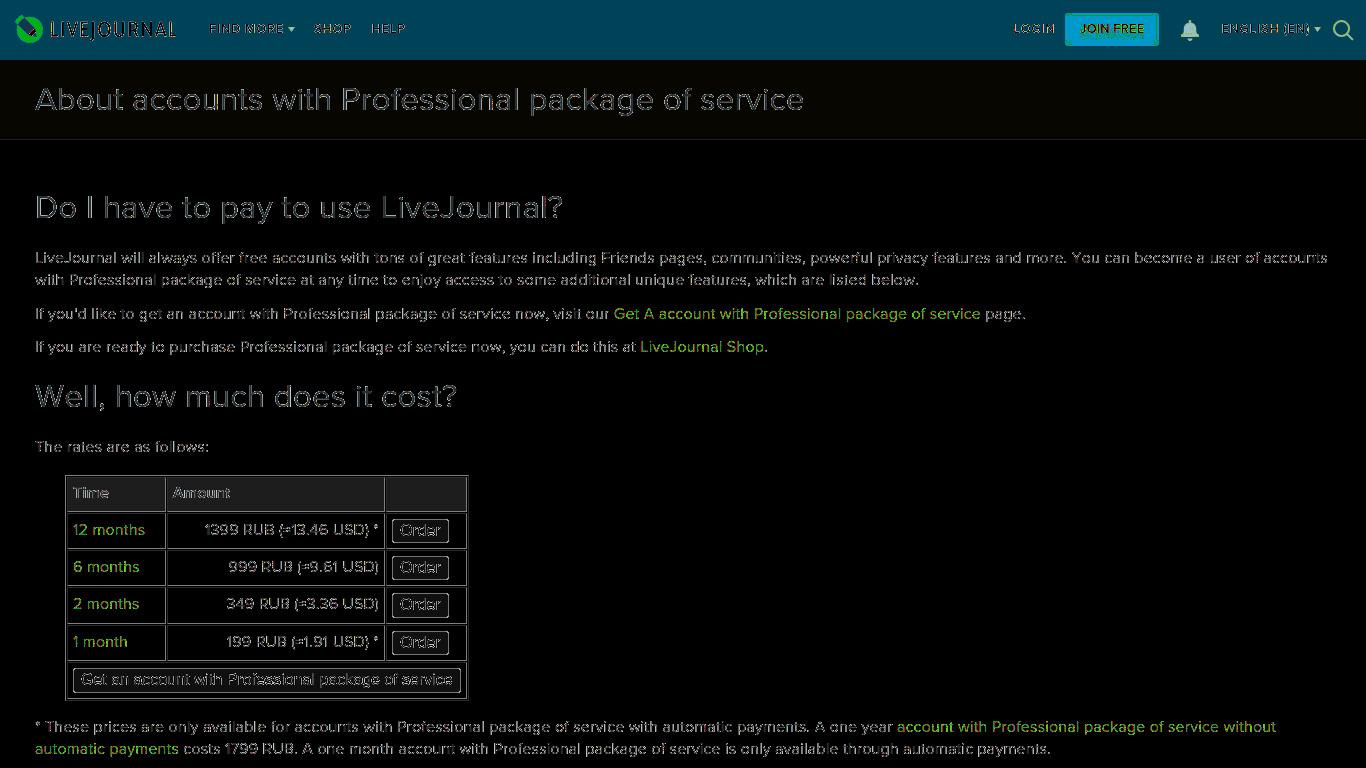Viewport: 1366px width, 768px height.
Task: Click the Time column header
Action: coord(116,494)
